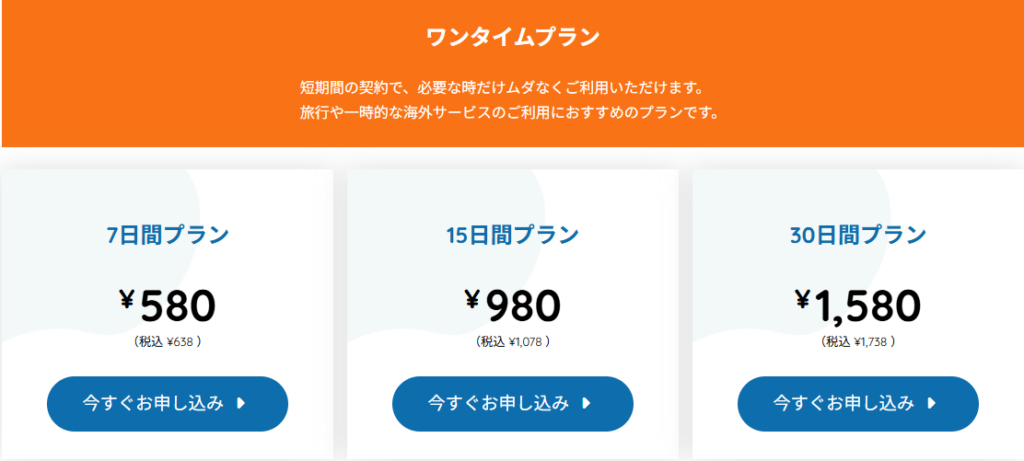
Task: Click the 15日間プラン heading
Action: (x=513, y=236)
